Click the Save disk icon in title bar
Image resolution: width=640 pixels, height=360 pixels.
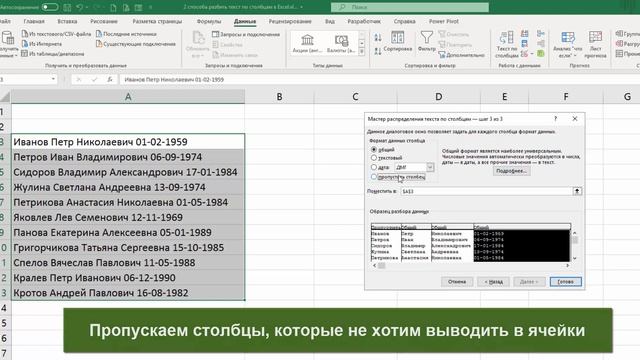(67, 7)
